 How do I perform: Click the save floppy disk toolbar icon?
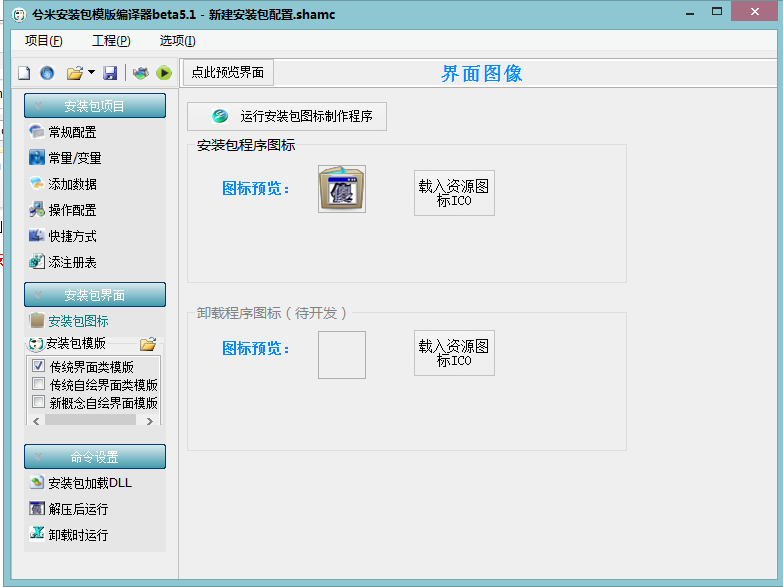(x=110, y=73)
